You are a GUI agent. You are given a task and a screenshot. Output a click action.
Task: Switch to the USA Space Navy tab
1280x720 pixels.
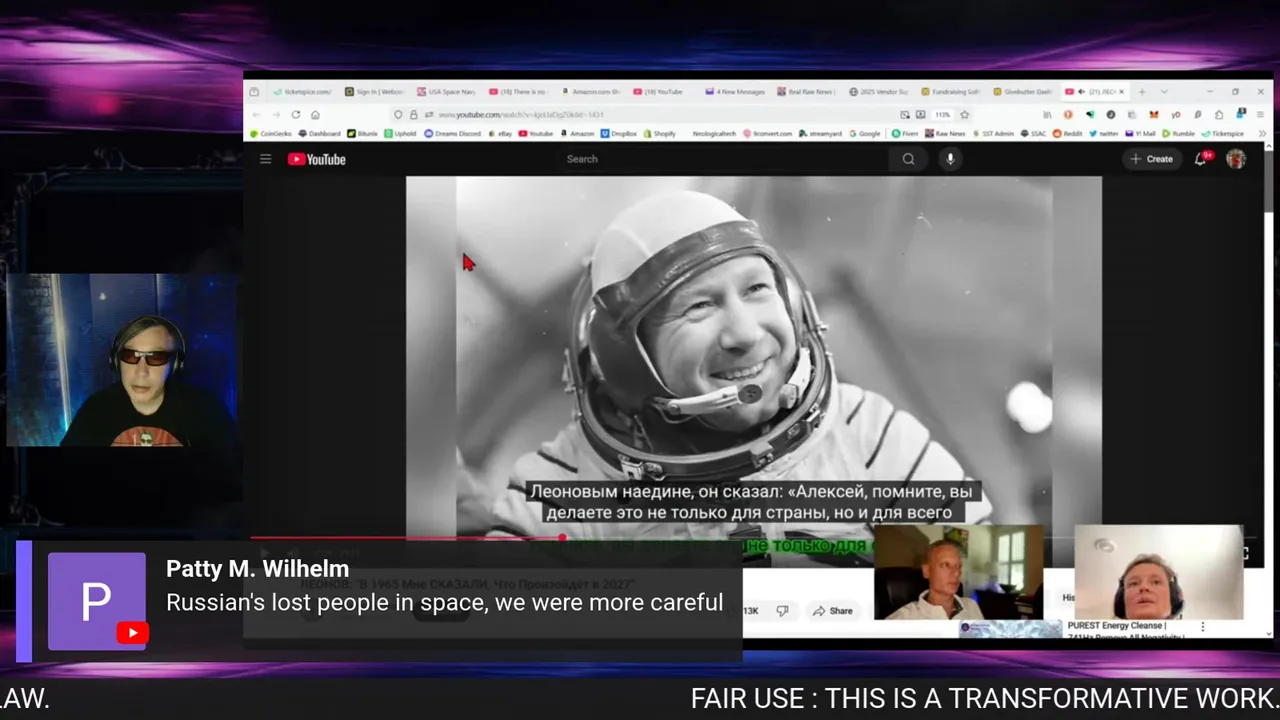(x=446, y=92)
